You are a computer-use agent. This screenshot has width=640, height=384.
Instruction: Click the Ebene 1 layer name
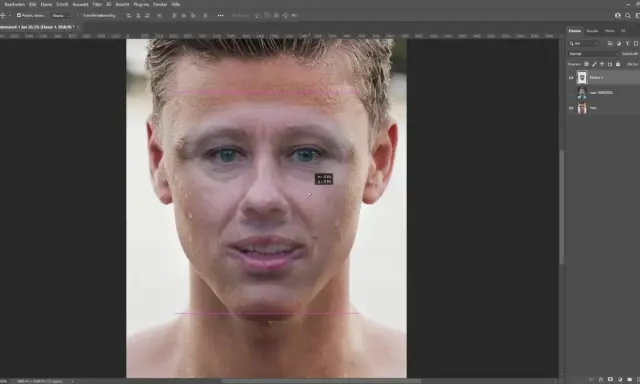(x=596, y=78)
